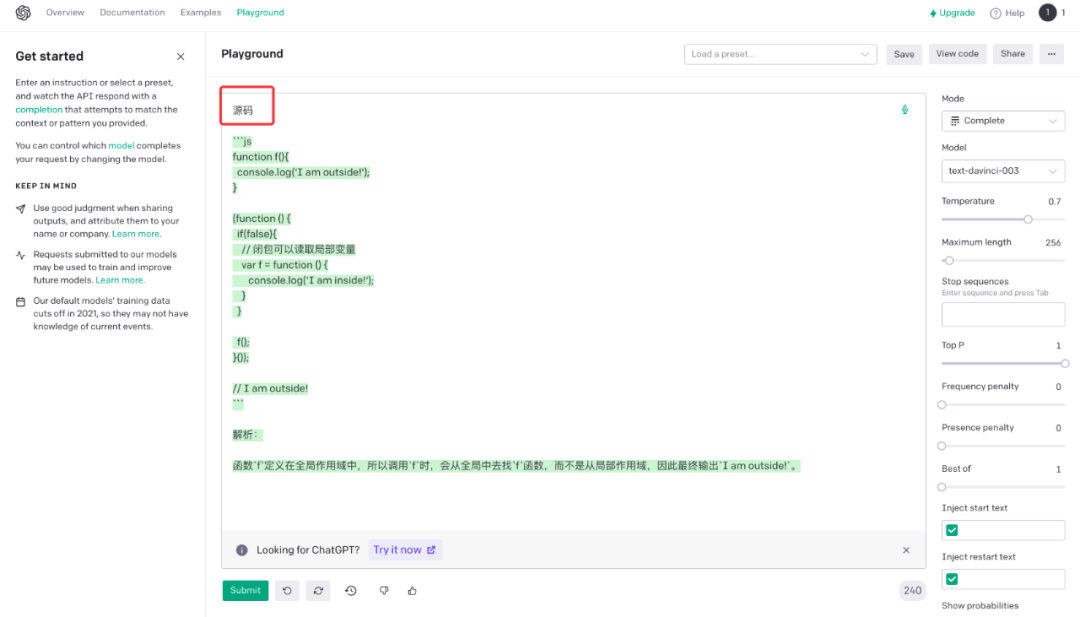
Task: Expand the Mode dropdown showing Complete
Action: 1003,121
